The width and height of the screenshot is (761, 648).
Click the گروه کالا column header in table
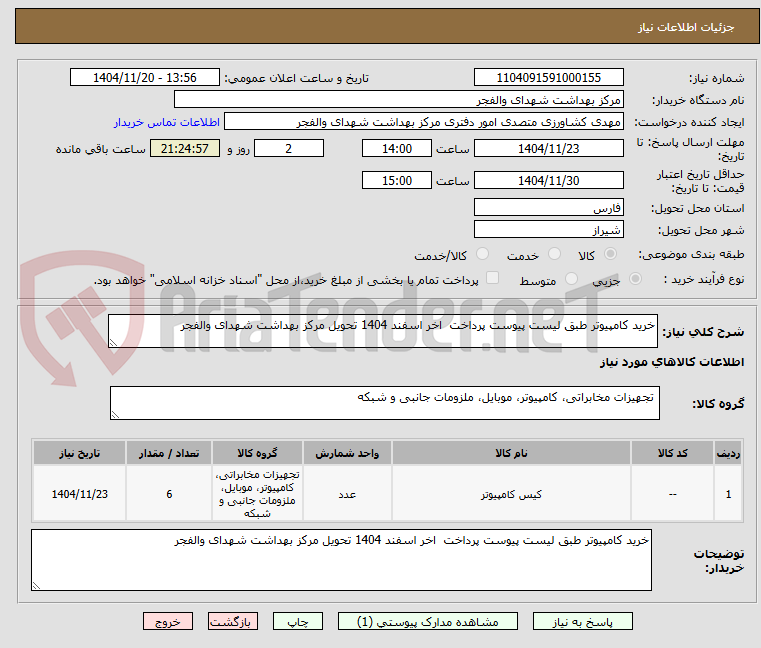(x=257, y=453)
